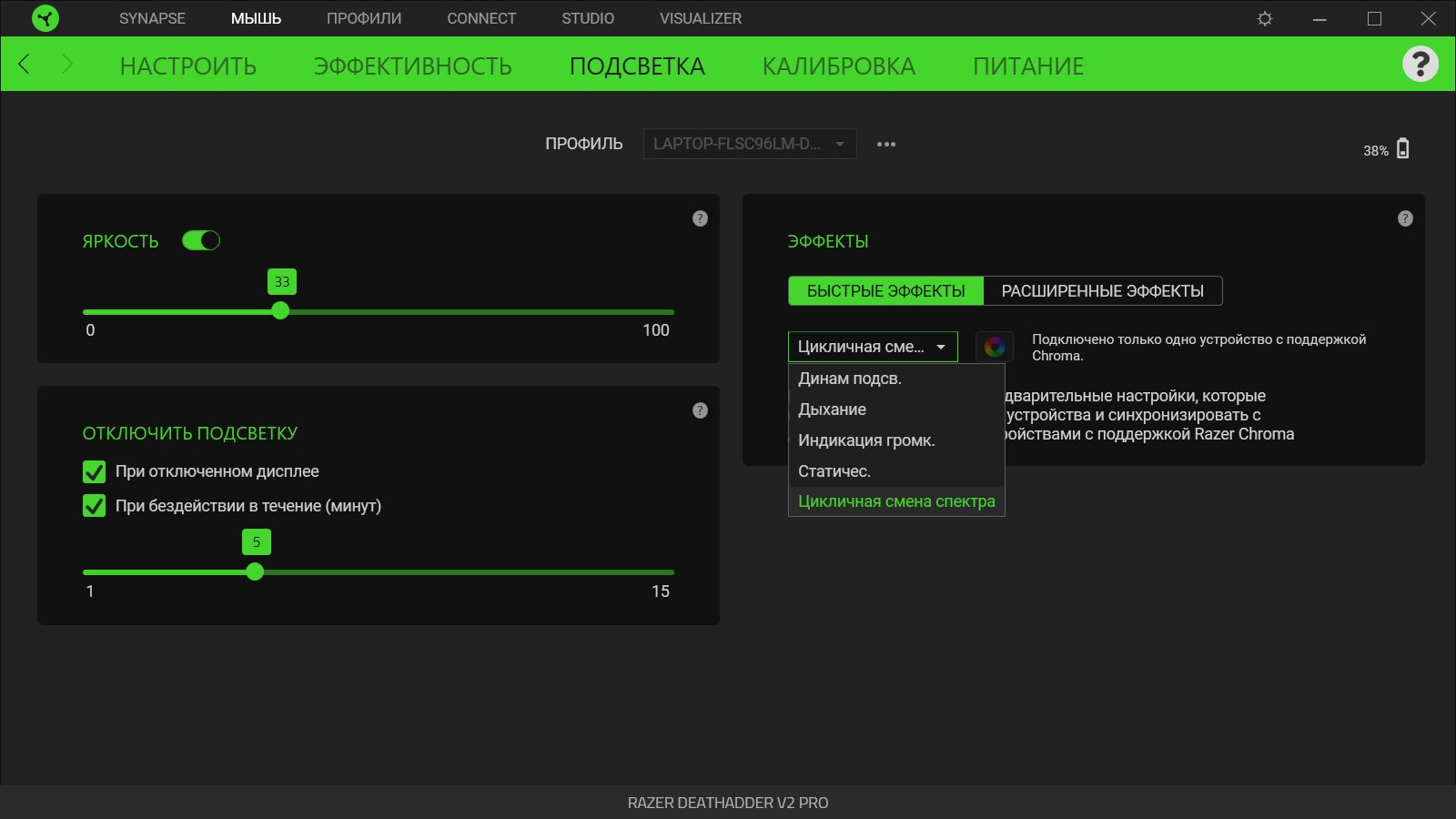The image size is (1456, 819).
Task: Uncheck 'При отключенном дисплее' checkbox
Action: (x=94, y=471)
